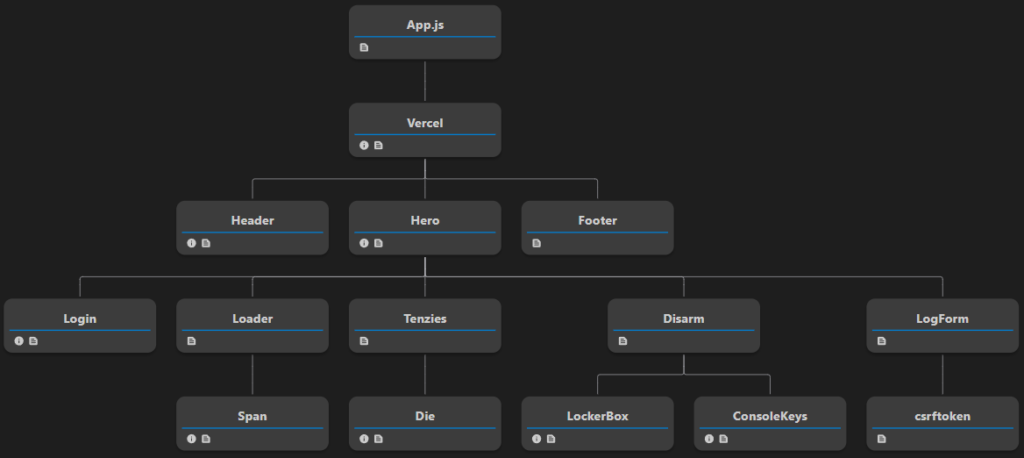Click the ConsoleKeys node label

(x=770, y=416)
